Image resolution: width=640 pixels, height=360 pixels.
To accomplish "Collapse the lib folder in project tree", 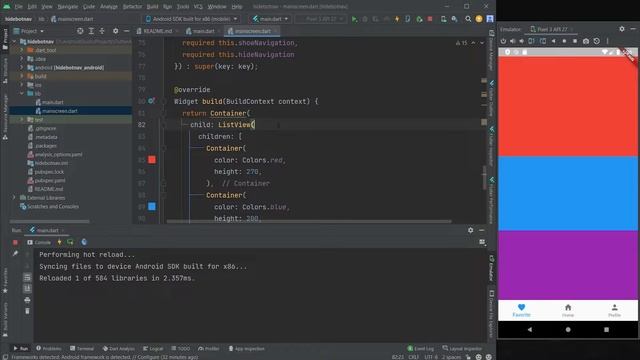I will coord(22,93).
